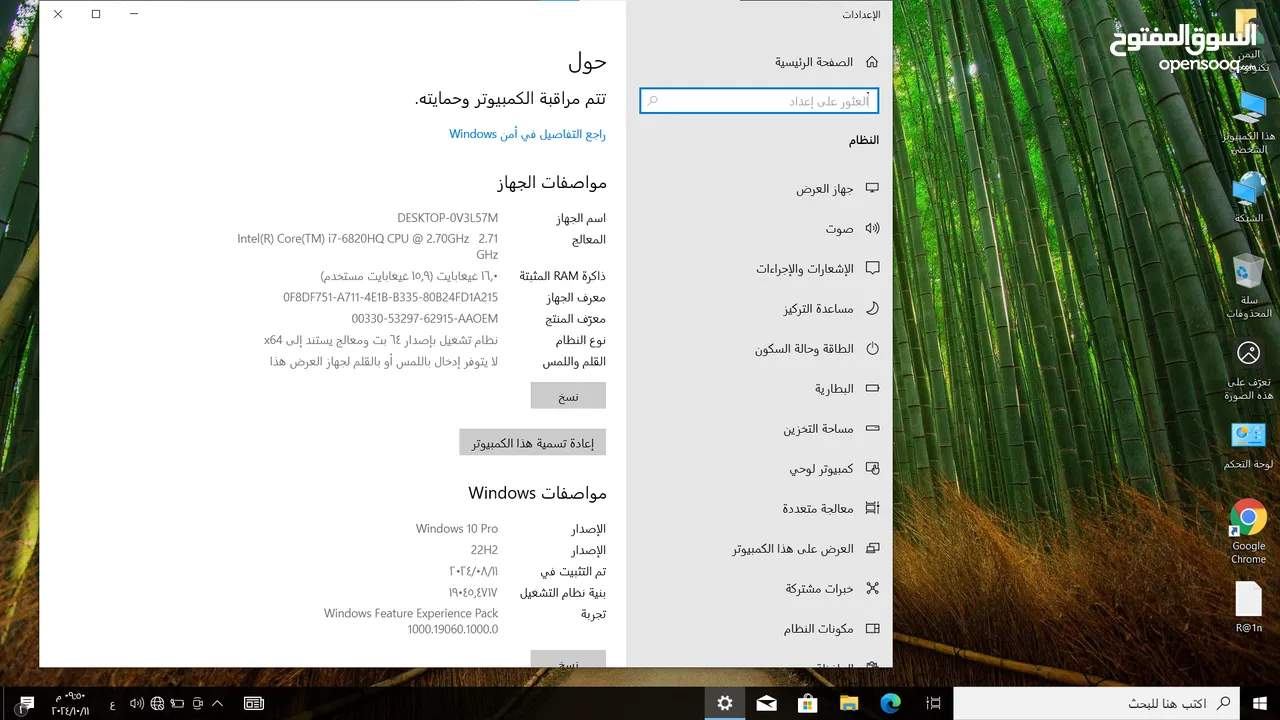Click نسخ button under device specifications
The width and height of the screenshot is (1280, 720).
[x=568, y=396]
